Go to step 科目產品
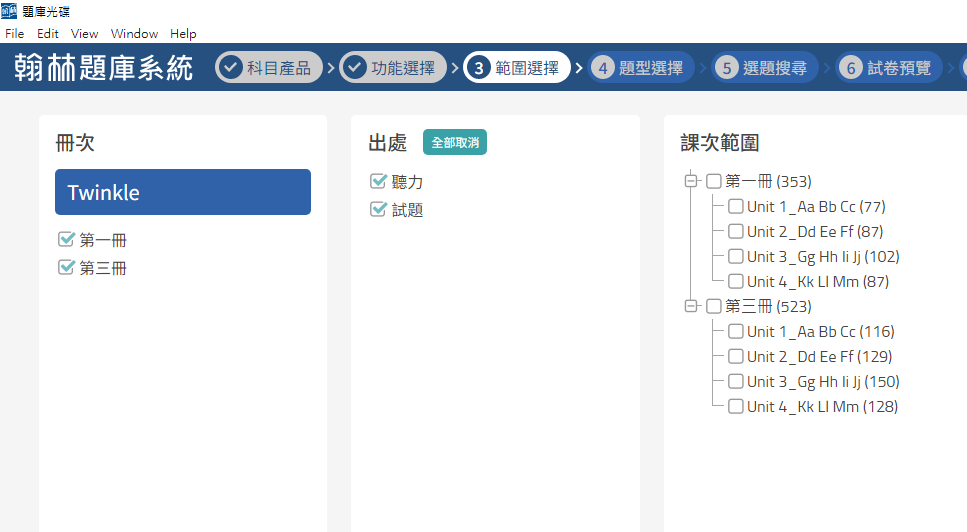The width and height of the screenshot is (967, 532). (x=269, y=67)
